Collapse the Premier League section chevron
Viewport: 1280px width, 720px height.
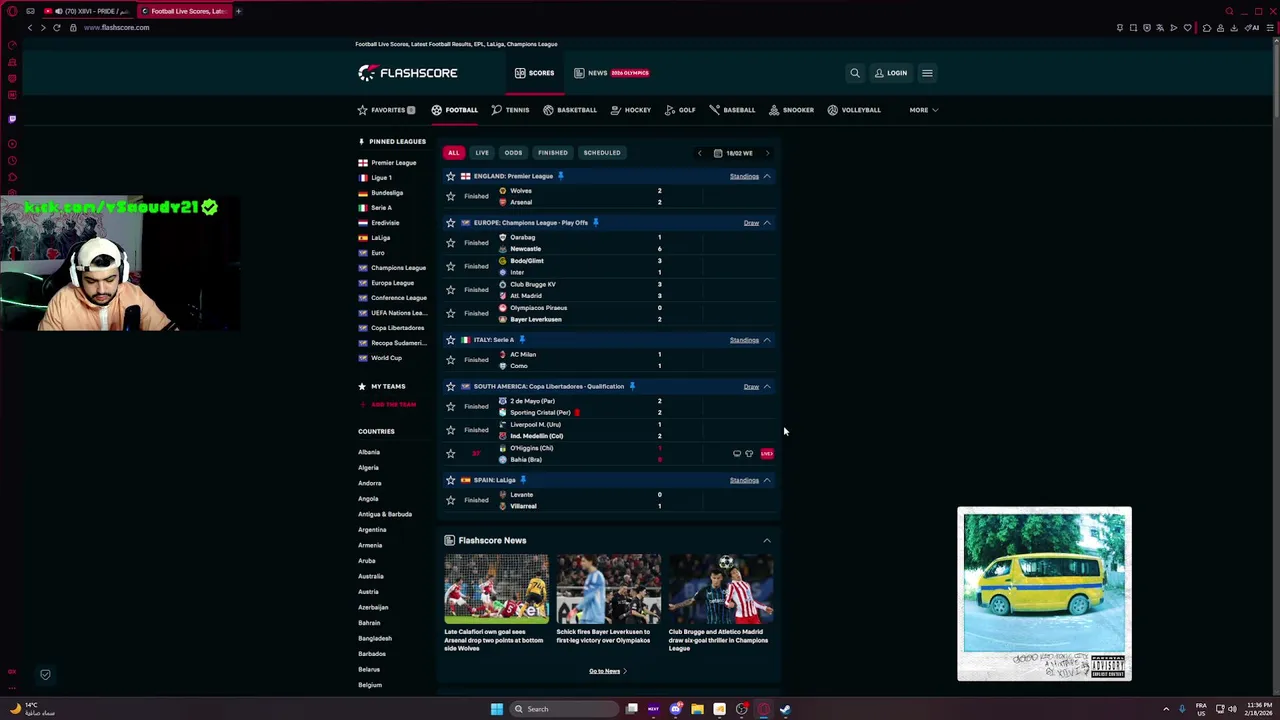767,176
